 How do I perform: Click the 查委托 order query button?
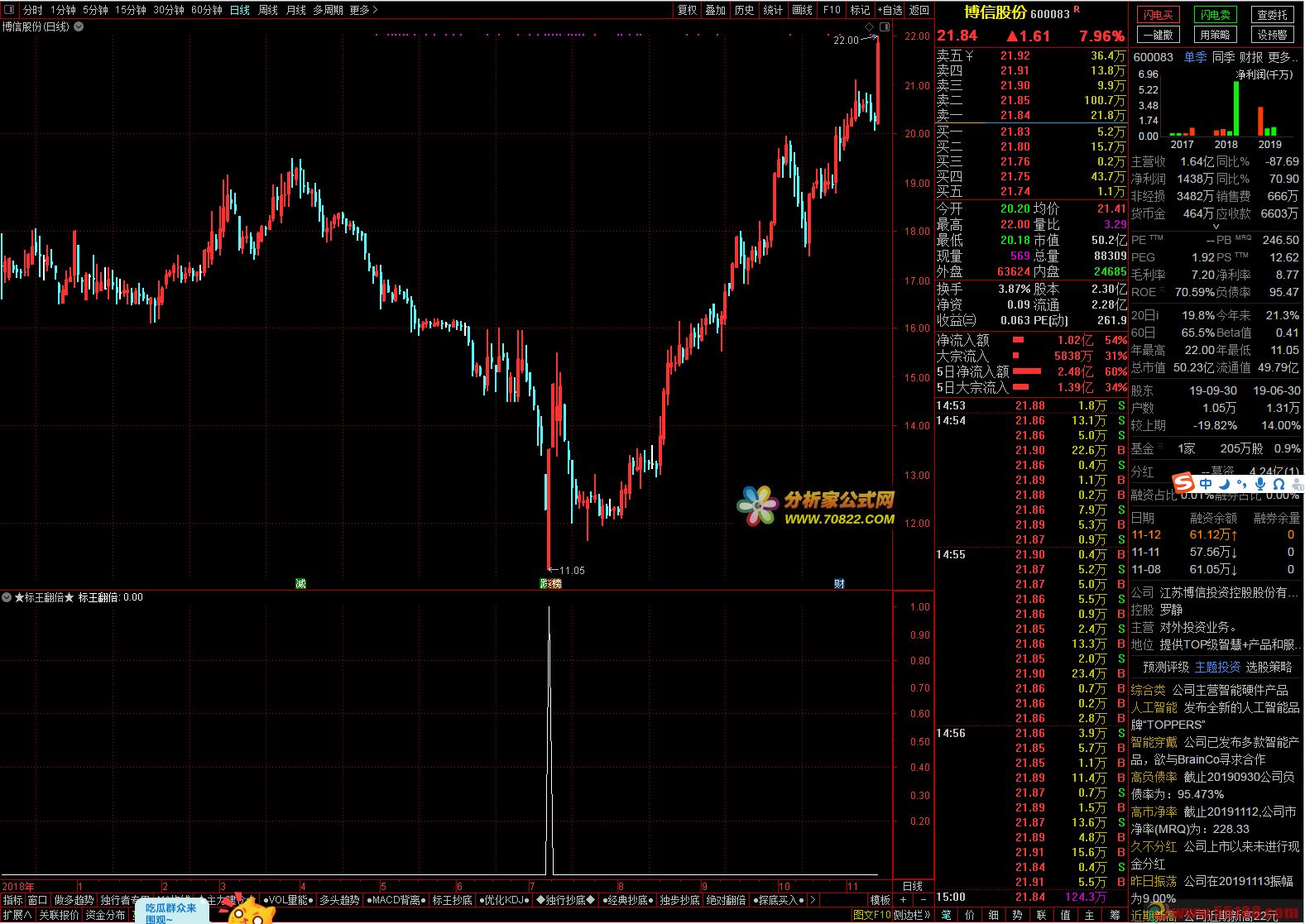(x=1272, y=15)
